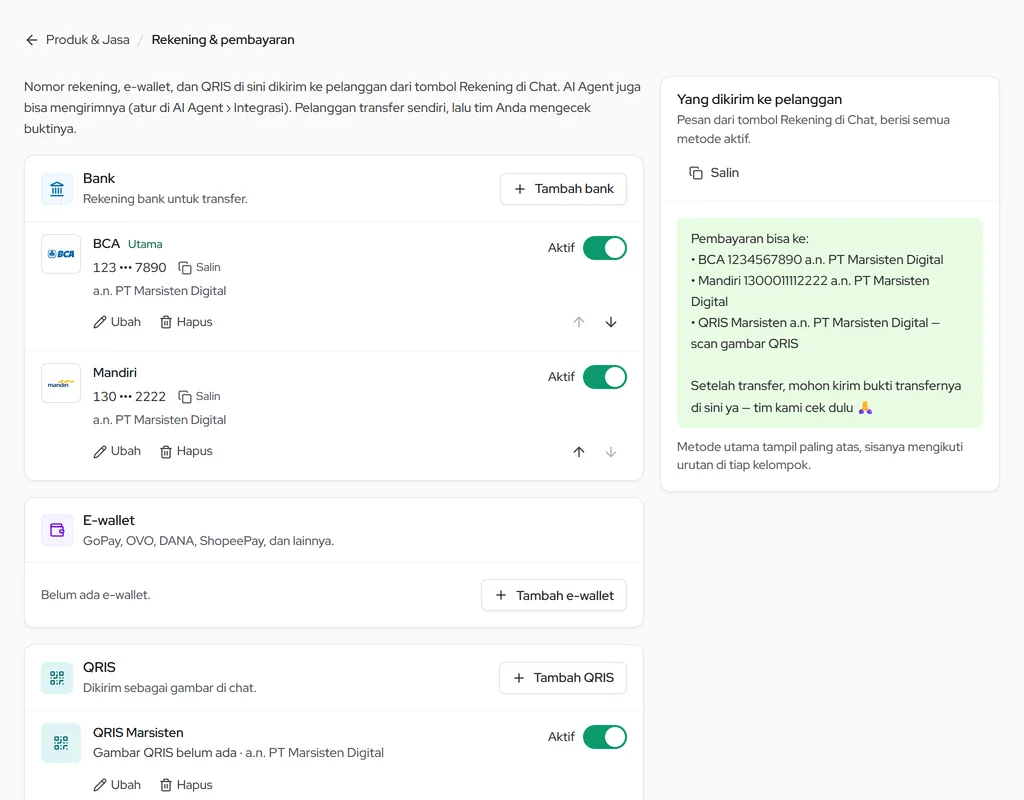
Task: Click the Gambar QRIS belum ada text
Action: 165,753
